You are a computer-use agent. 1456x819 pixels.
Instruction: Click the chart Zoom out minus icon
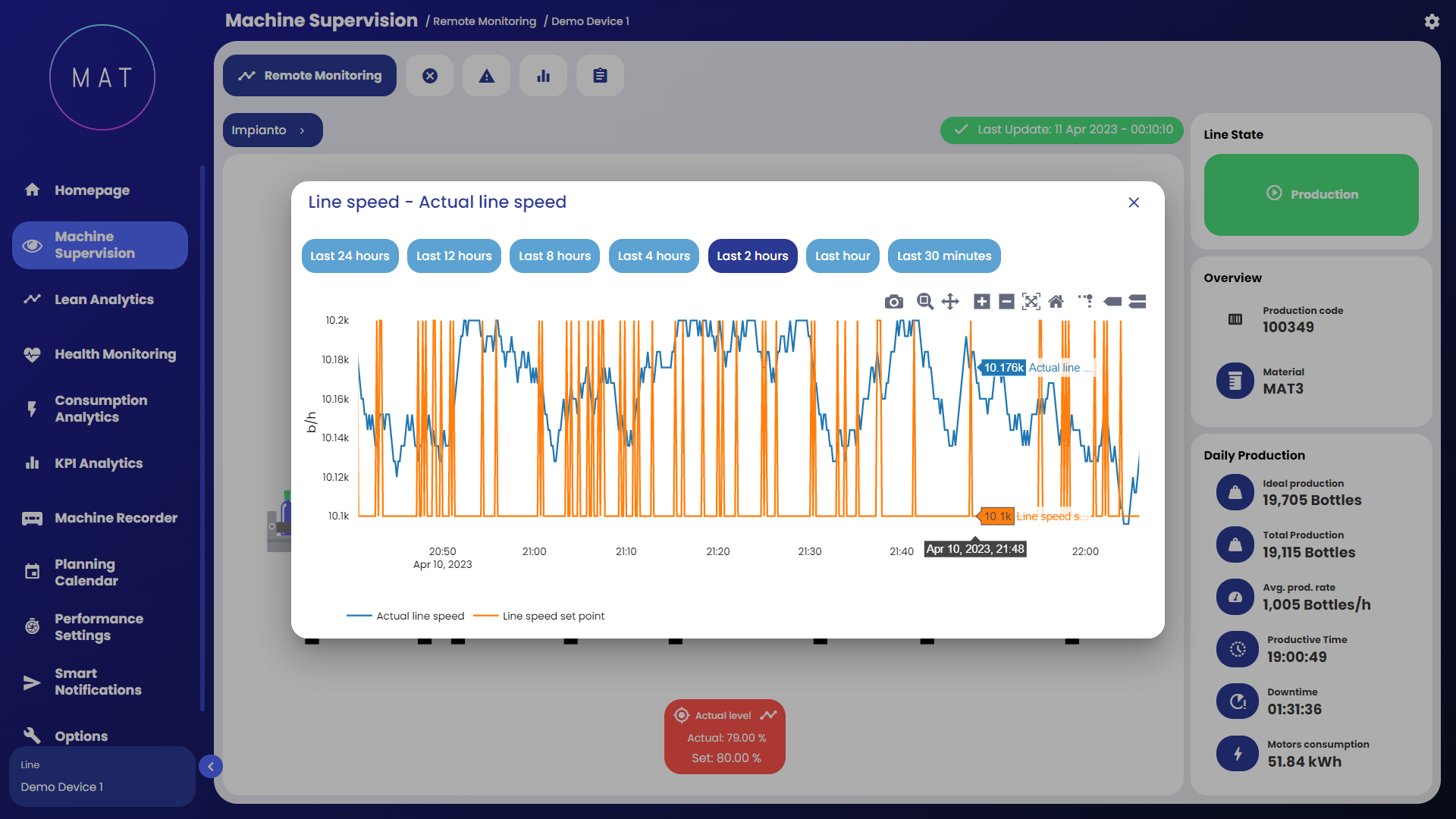(x=1006, y=302)
